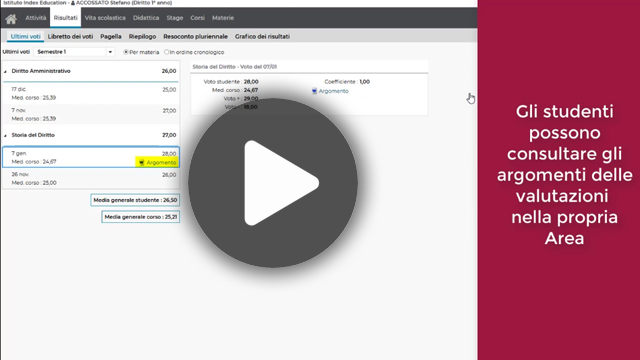This screenshot has height=360, width=640.
Task: Open the Attività menu
Action: (36, 18)
